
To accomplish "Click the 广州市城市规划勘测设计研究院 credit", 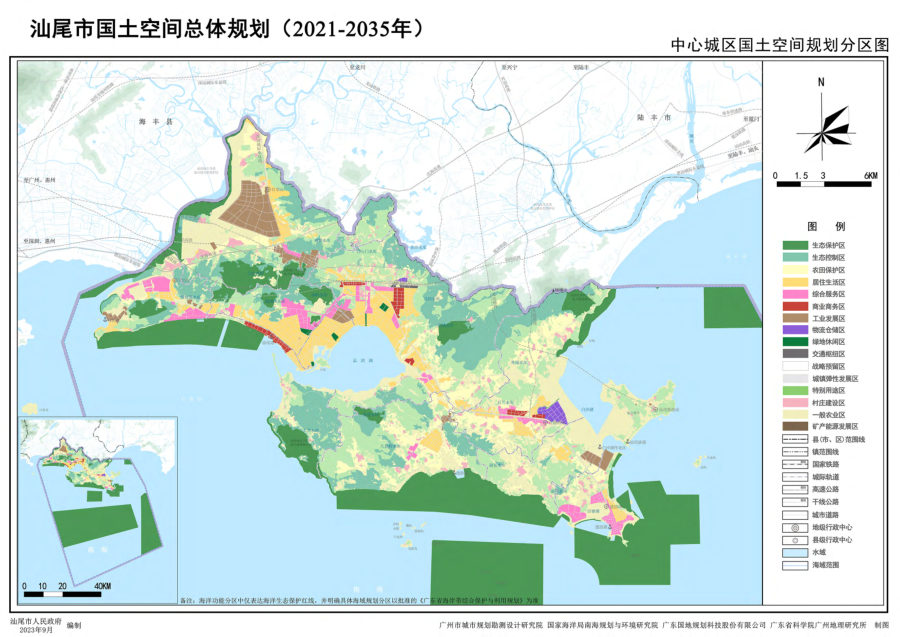I will pyautogui.click(x=490, y=625).
